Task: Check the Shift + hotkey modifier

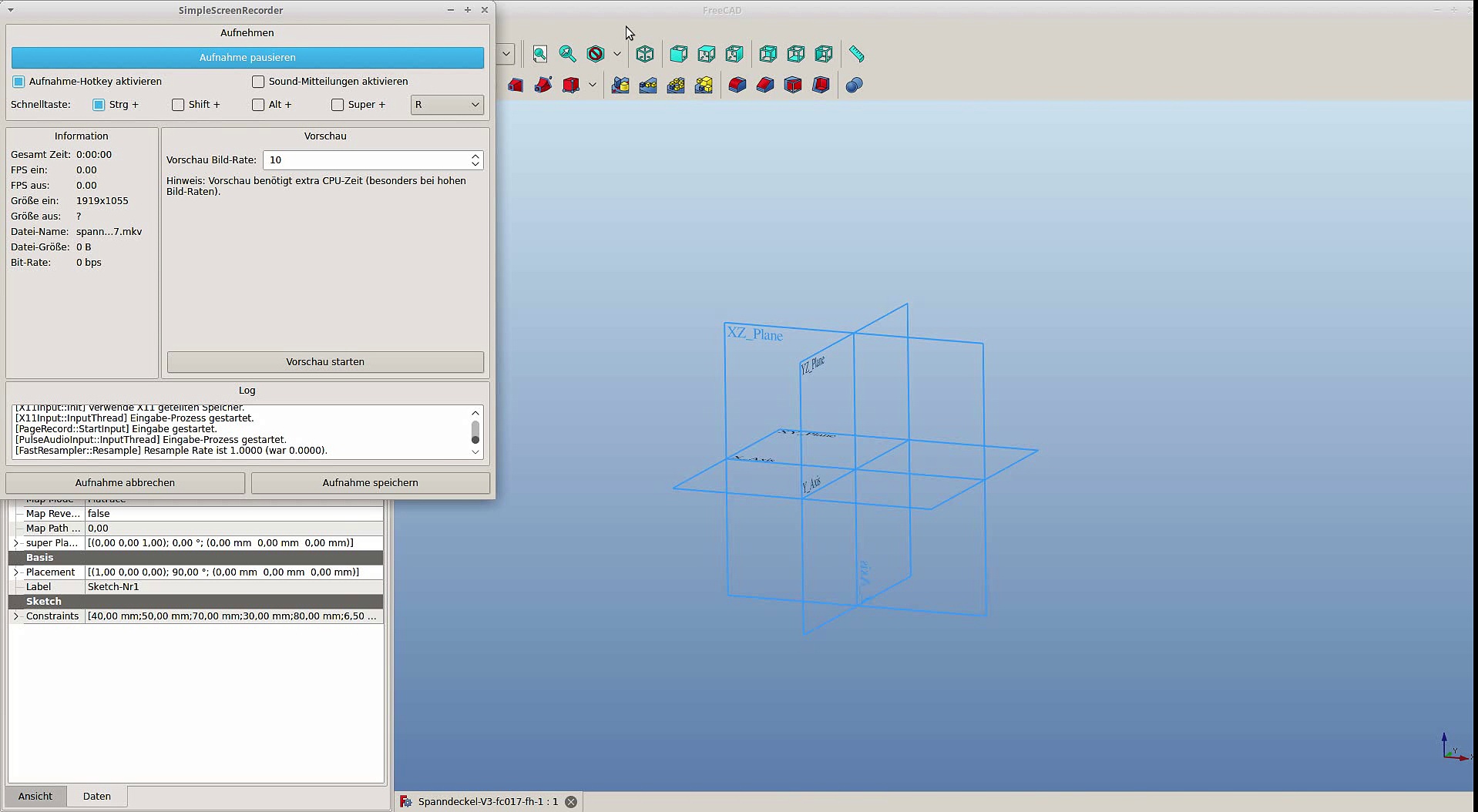Action: [x=178, y=105]
